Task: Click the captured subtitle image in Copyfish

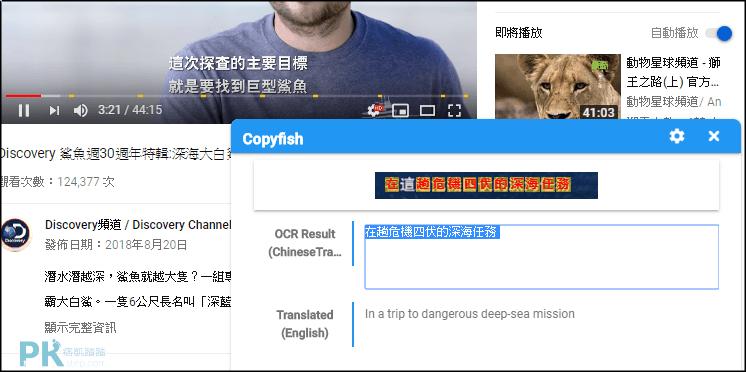Action: coord(486,185)
